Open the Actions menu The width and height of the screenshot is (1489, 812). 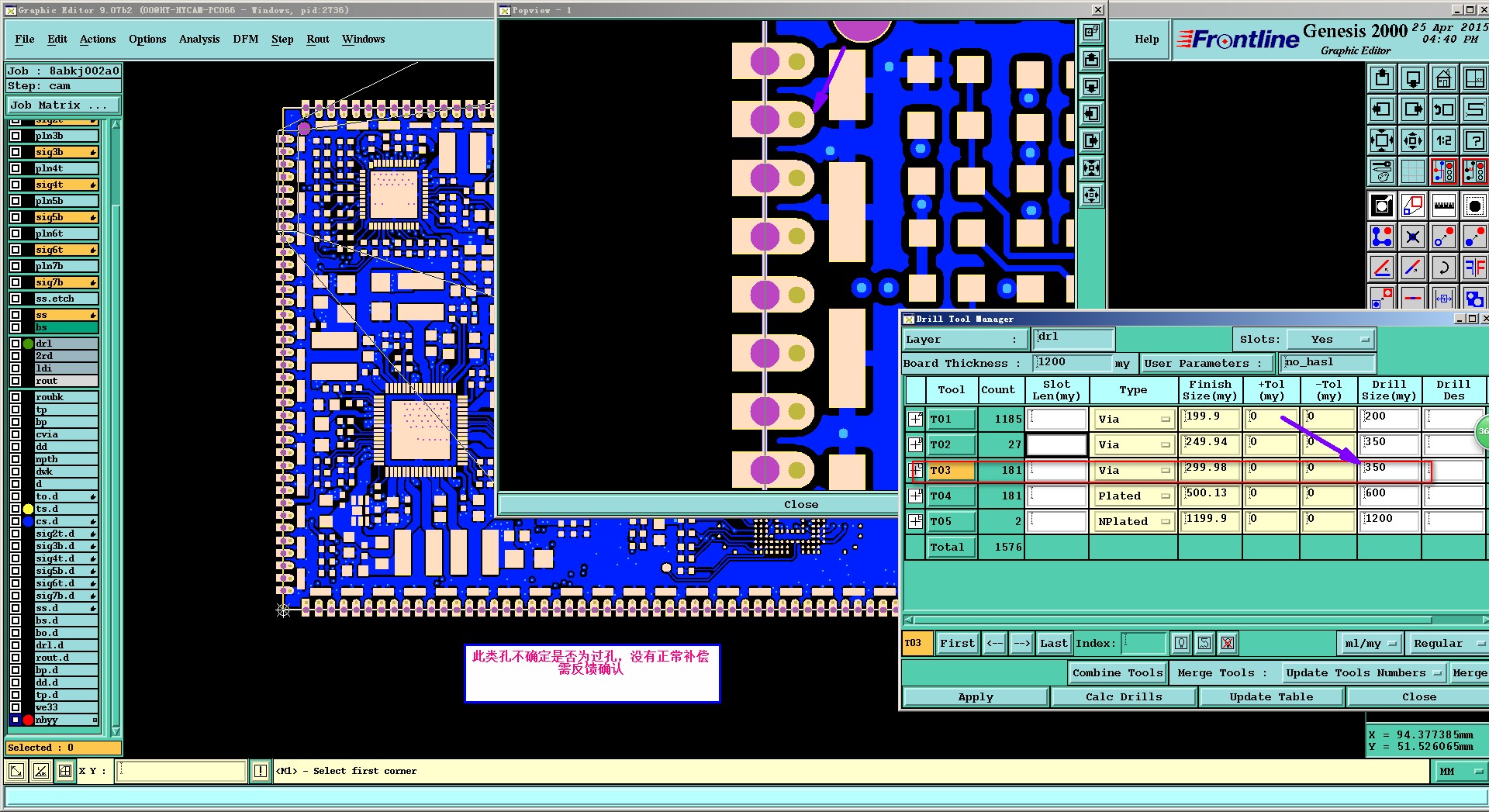tap(98, 39)
